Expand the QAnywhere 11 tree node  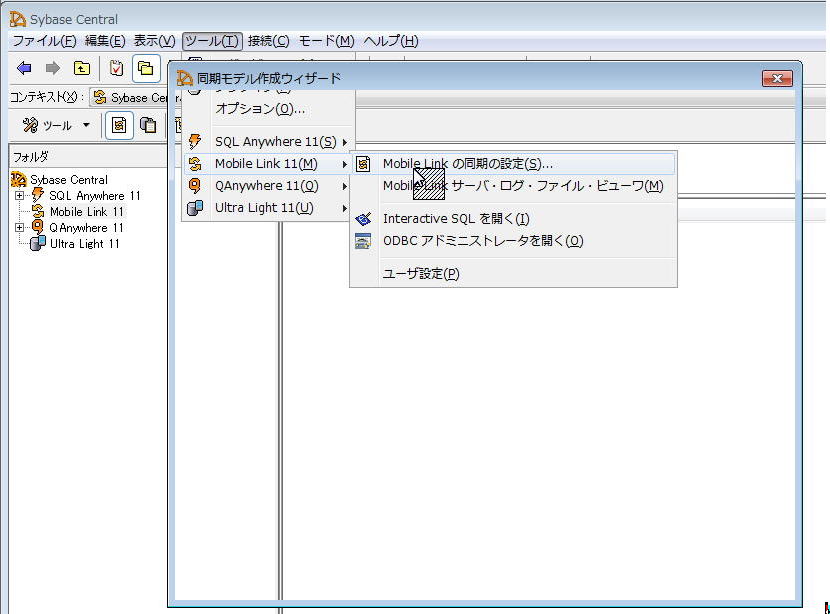pyautogui.click(x=19, y=228)
